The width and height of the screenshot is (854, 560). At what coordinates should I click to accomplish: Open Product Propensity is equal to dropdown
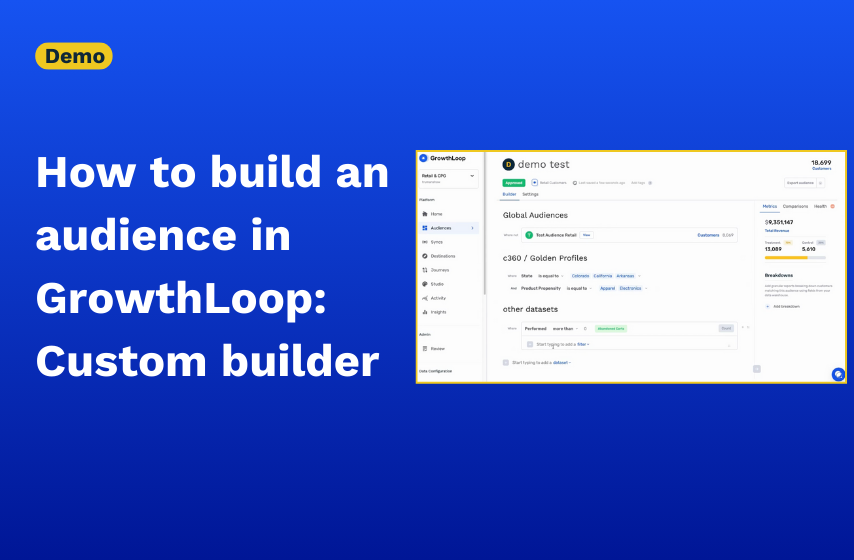579,288
